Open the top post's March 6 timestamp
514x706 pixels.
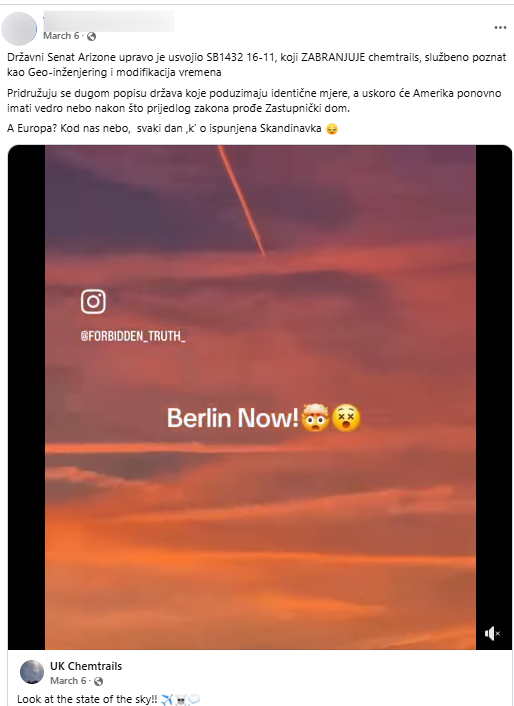pos(61,36)
